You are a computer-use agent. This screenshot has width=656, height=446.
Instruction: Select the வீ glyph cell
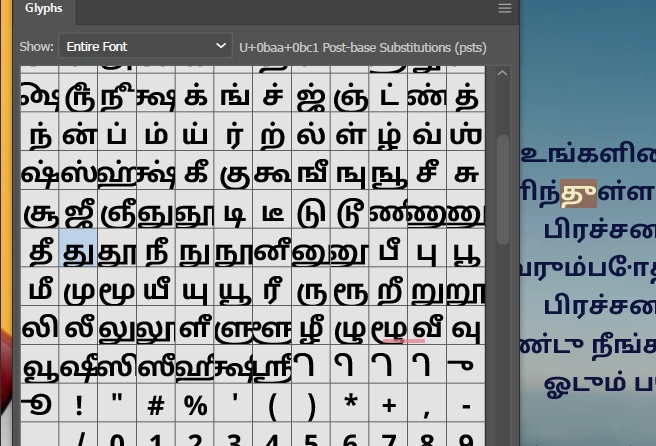point(427,326)
